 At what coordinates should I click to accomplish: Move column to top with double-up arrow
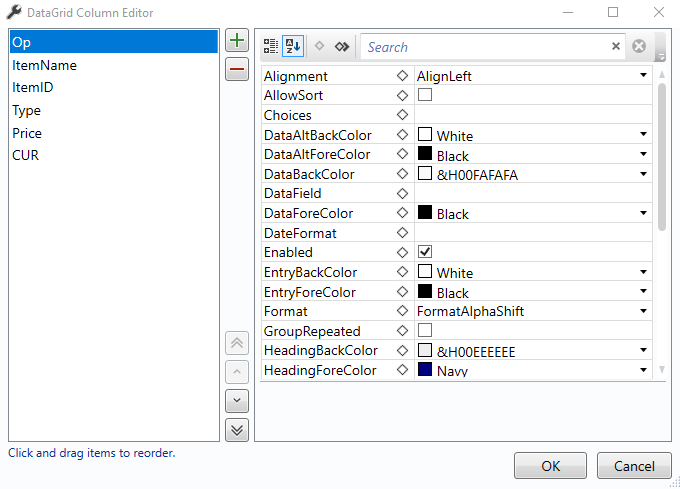click(237, 343)
